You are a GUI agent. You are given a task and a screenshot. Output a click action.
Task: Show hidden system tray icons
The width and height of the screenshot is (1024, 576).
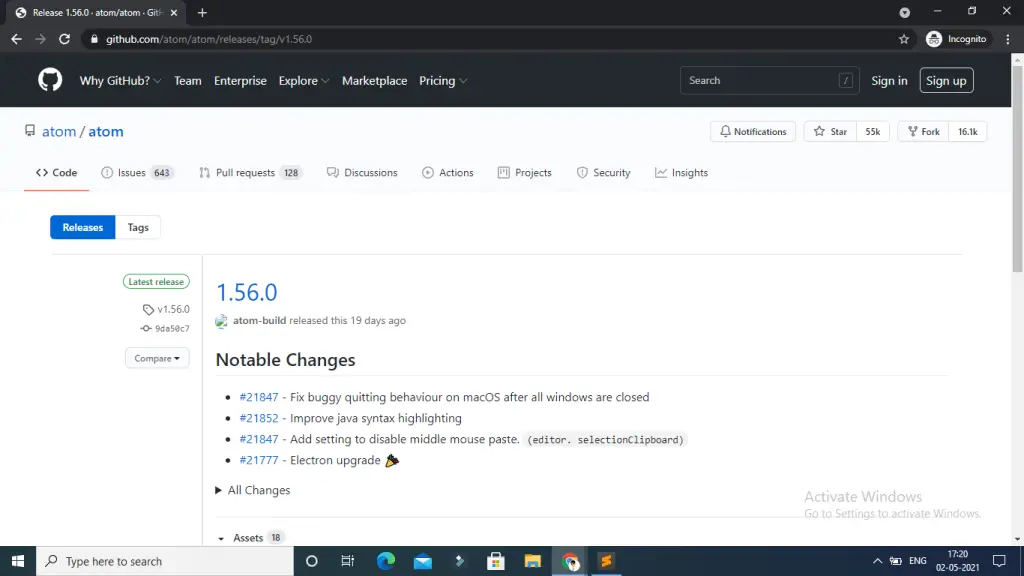coord(877,561)
